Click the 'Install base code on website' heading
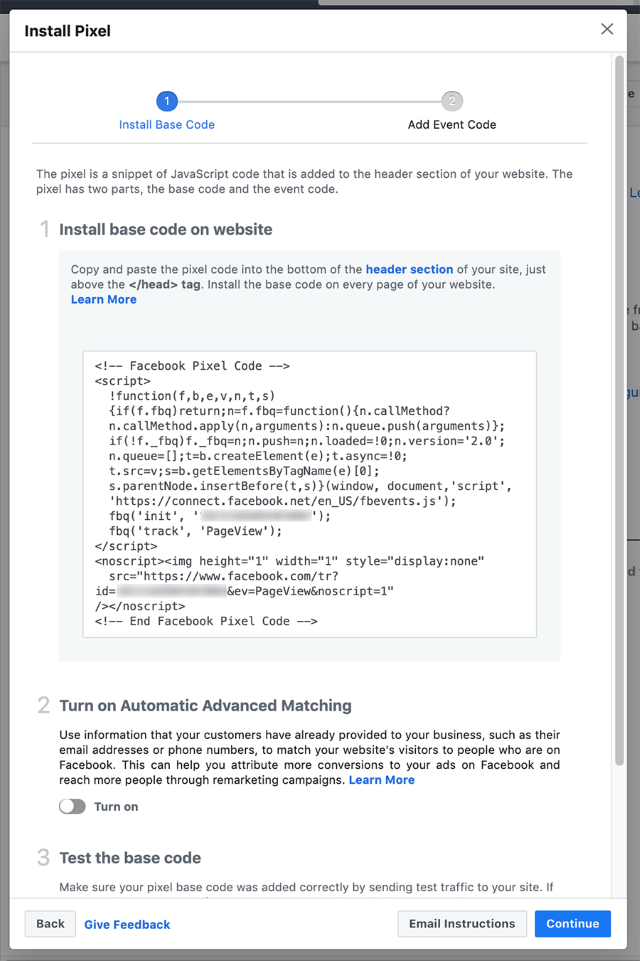This screenshot has width=640, height=961. click(166, 229)
